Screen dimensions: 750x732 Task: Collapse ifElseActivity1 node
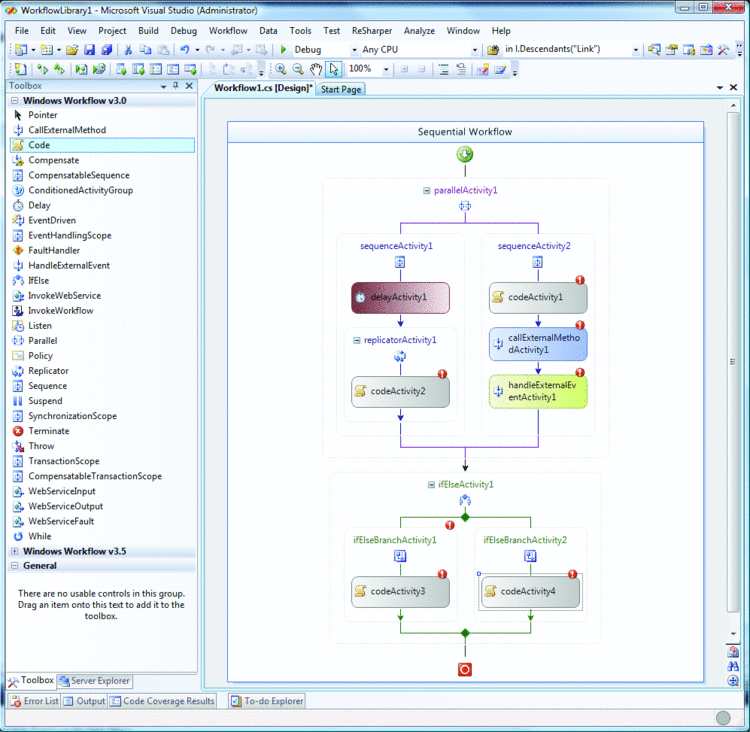tap(431, 485)
